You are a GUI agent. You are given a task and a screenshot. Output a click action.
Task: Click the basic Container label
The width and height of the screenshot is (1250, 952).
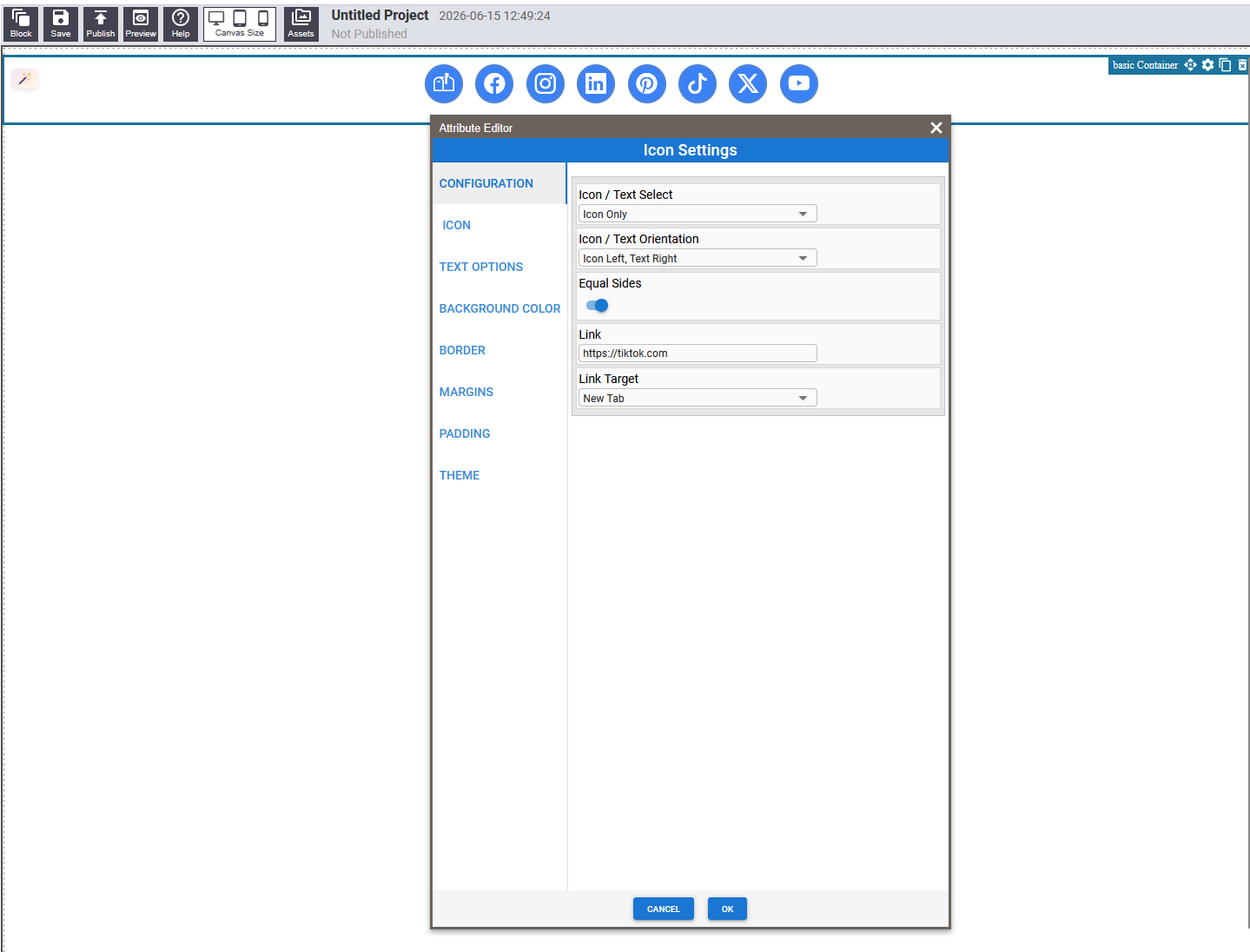click(x=1145, y=65)
